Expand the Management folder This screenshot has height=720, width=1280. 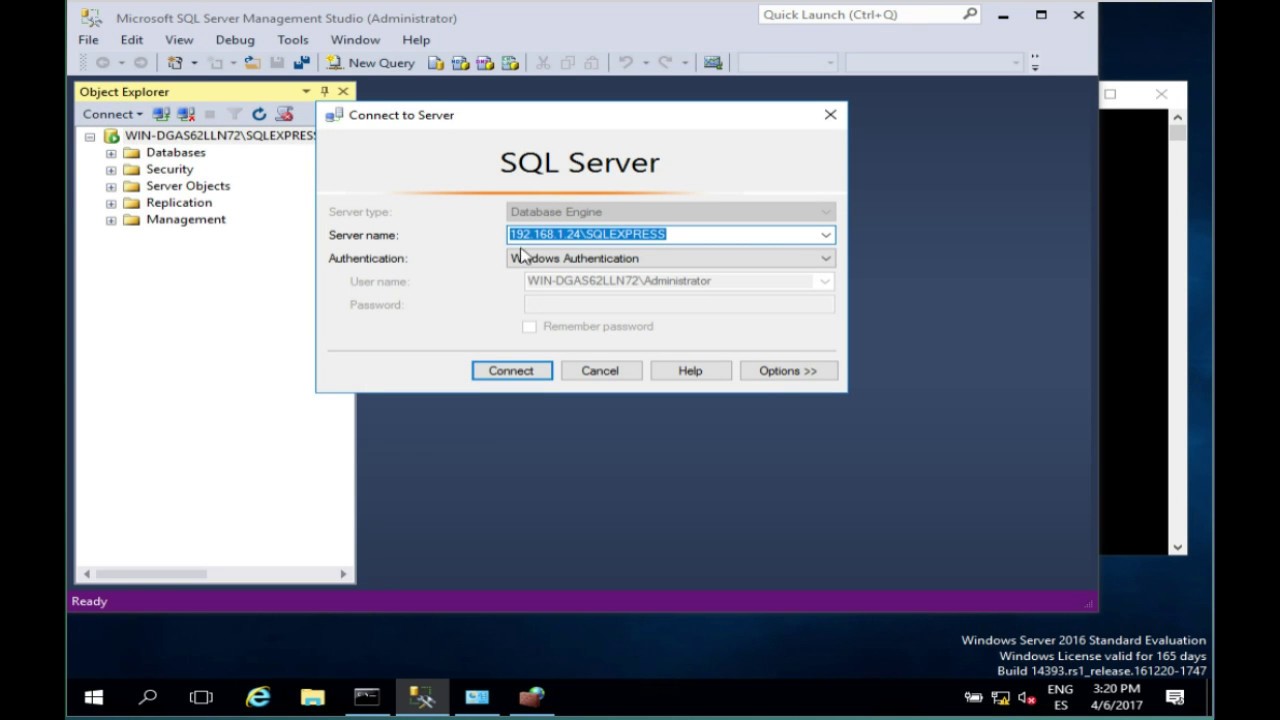click(x=111, y=220)
